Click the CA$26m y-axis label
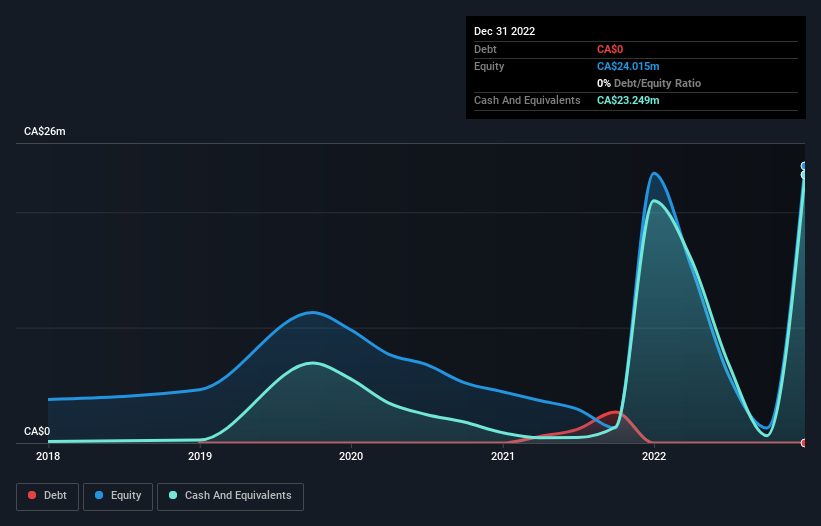The width and height of the screenshot is (821, 526). [x=45, y=131]
